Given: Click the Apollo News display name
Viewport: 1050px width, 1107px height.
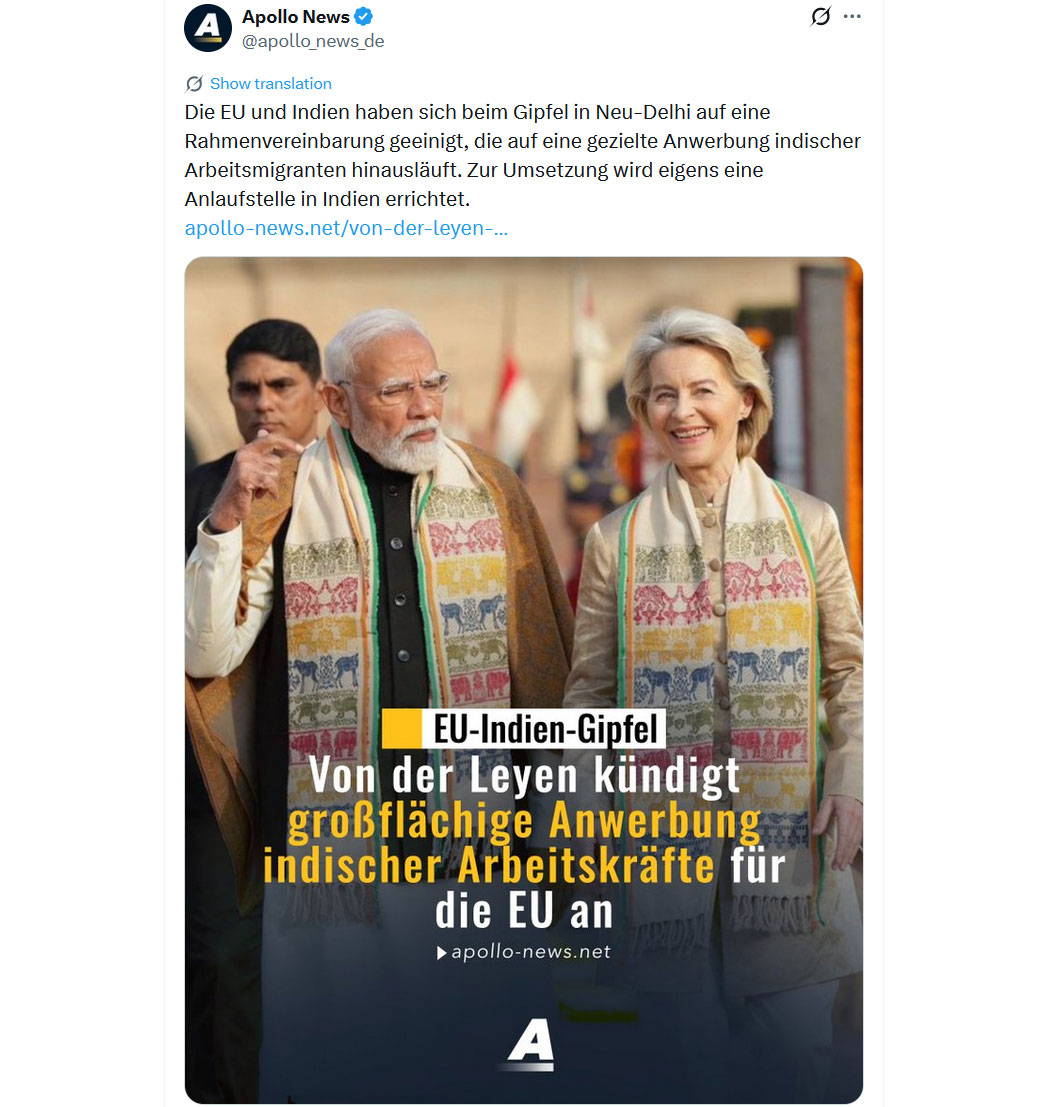Looking at the screenshot, I should point(295,16).
